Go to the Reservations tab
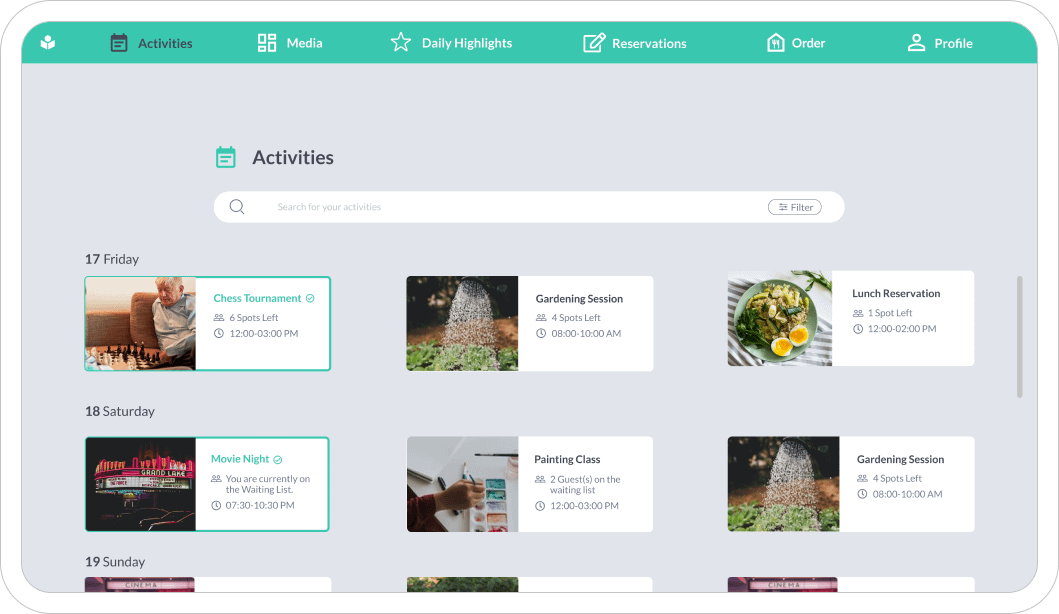 [x=649, y=43]
